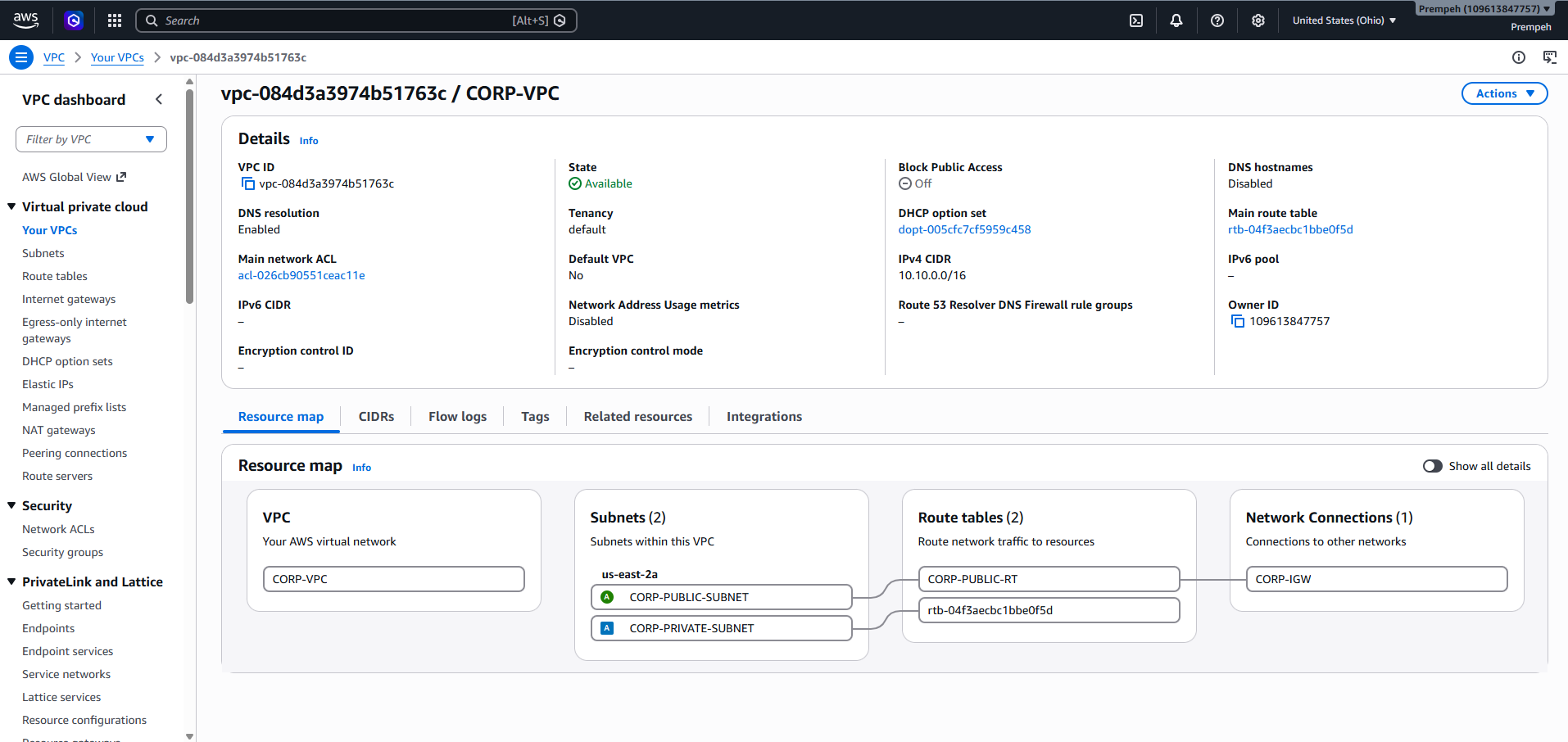Copy the VPC ID with copy icon
This screenshot has width=1568, height=742.
248,183
